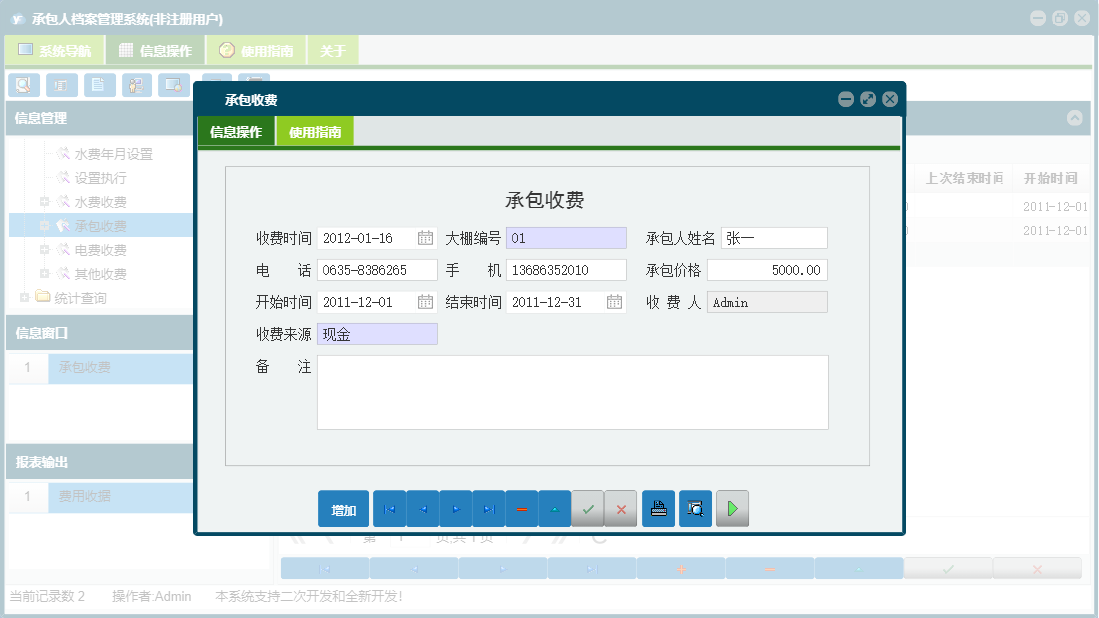Confirm edits with the green checkmark icon
The width and height of the screenshot is (1099, 618).
[588, 508]
